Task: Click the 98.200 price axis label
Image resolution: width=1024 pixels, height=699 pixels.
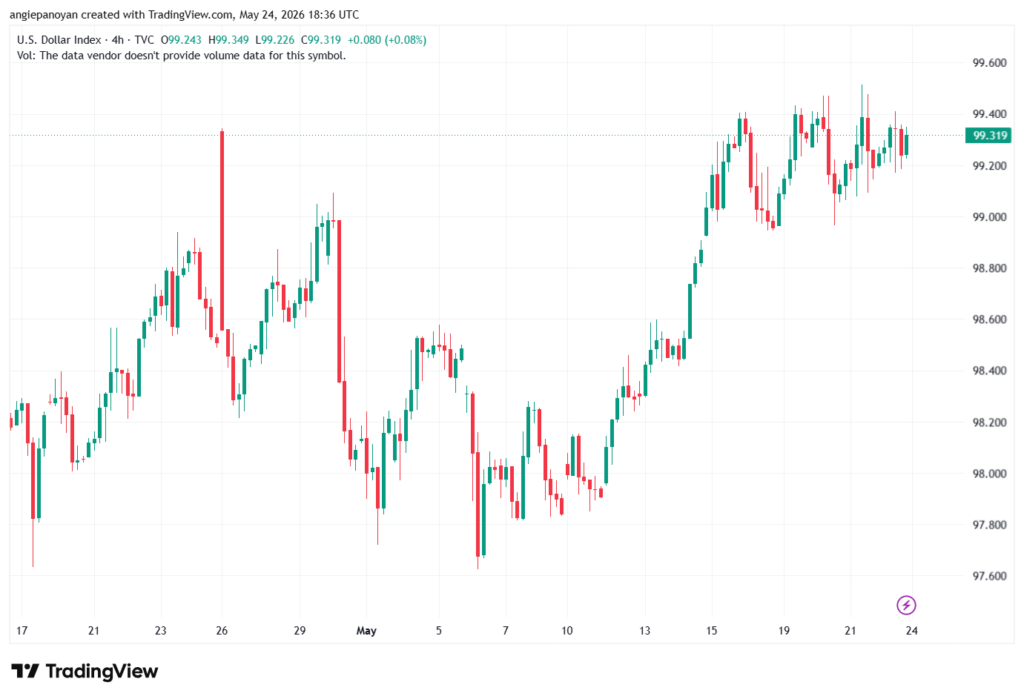Action: click(x=989, y=423)
